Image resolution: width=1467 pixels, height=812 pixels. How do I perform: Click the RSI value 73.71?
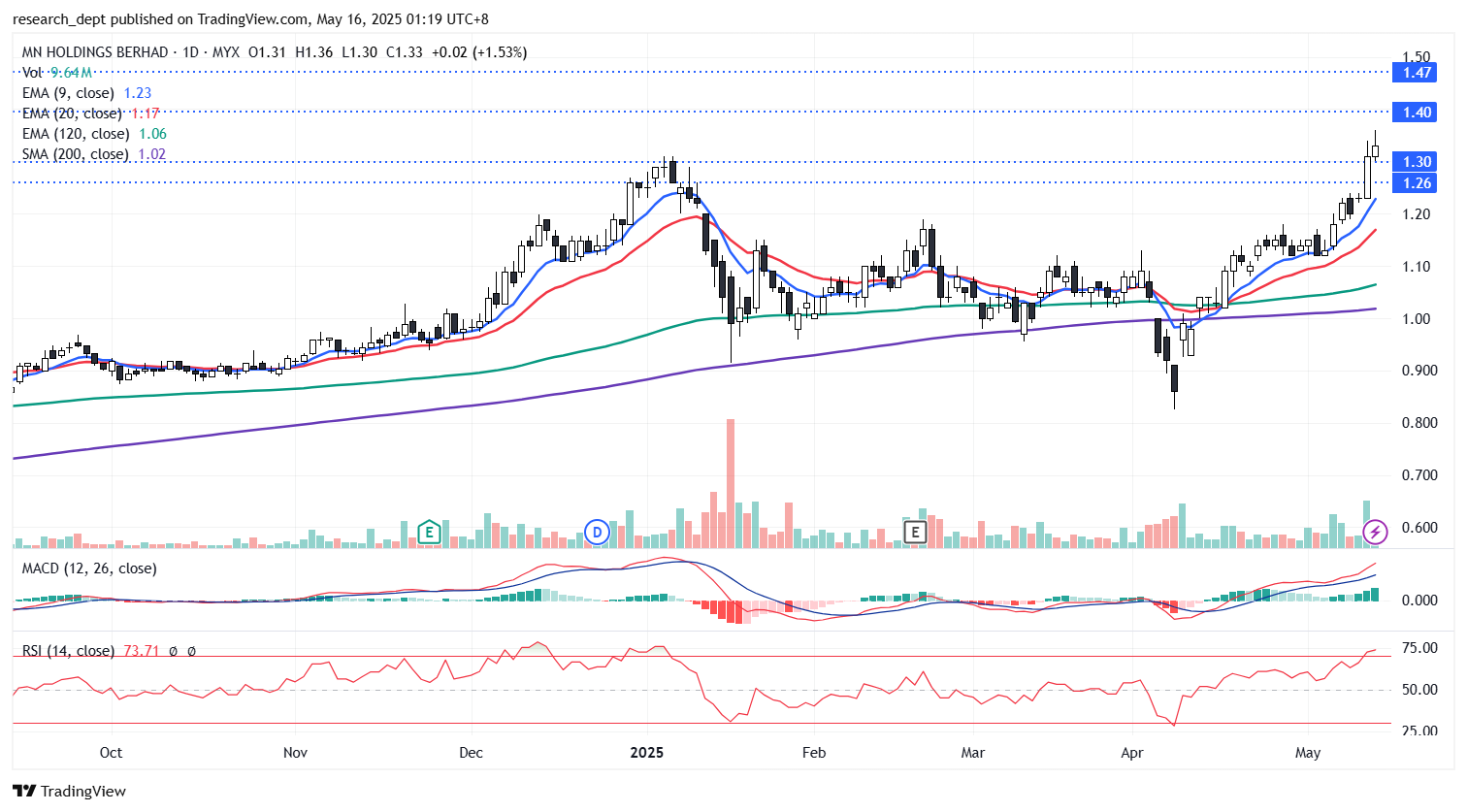pyautogui.click(x=142, y=651)
